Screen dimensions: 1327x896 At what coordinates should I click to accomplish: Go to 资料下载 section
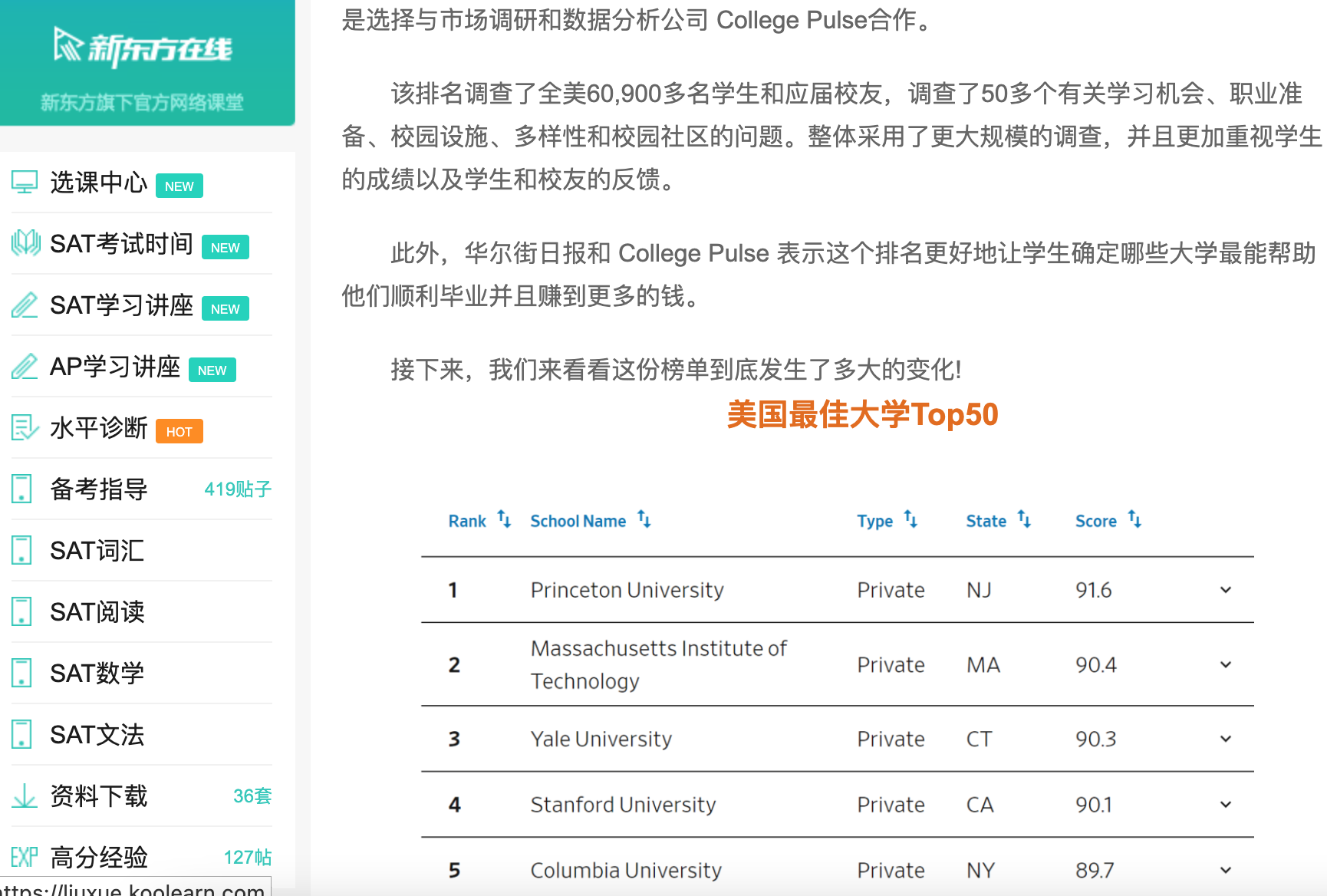pyautogui.click(x=99, y=796)
